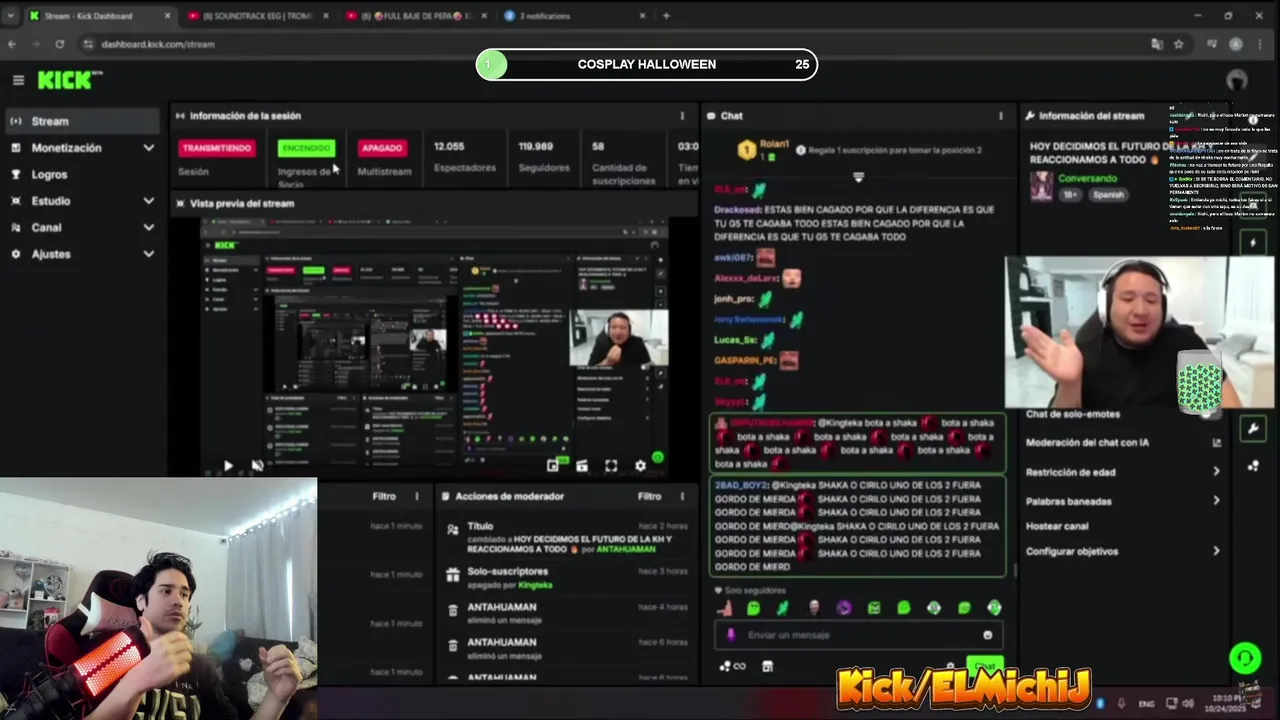This screenshot has height=720, width=1280.
Task: Open stream preview settings gear
Action: coord(640,466)
